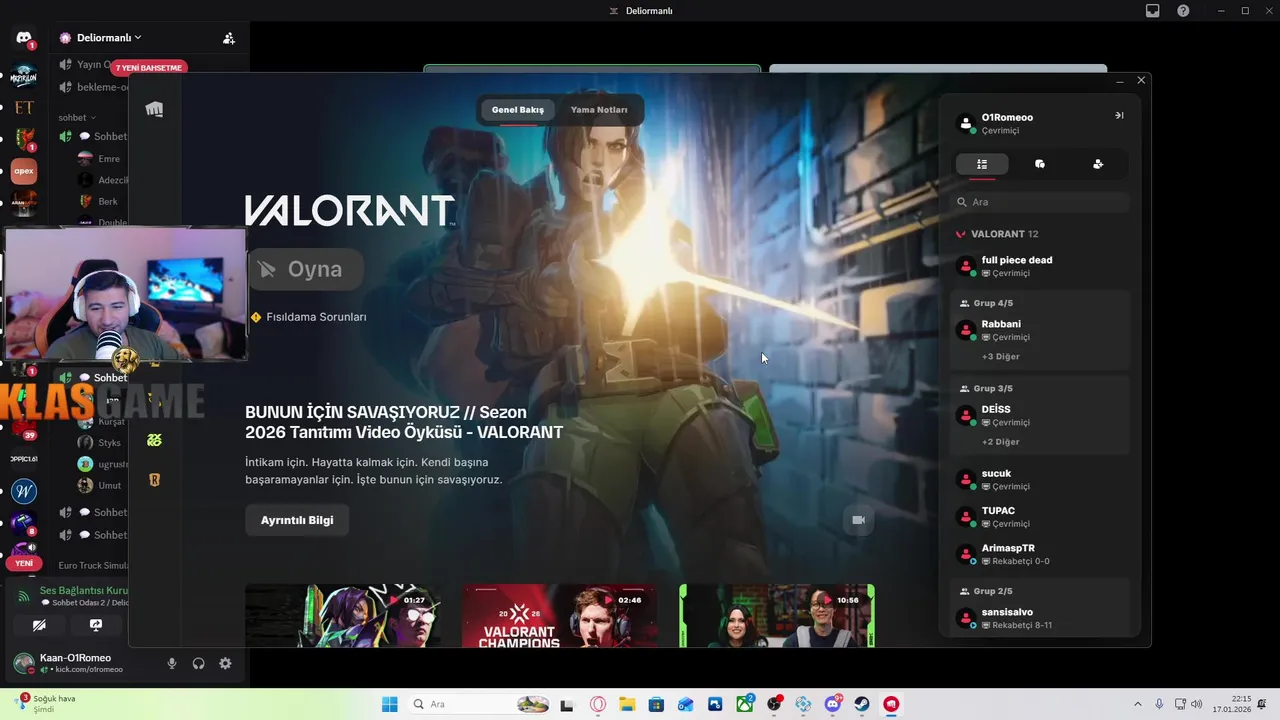Select the Legends of Runeterra icon in Riot sidebar
Image resolution: width=1280 pixels, height=720 pixels.
click(x=154, y=480)
